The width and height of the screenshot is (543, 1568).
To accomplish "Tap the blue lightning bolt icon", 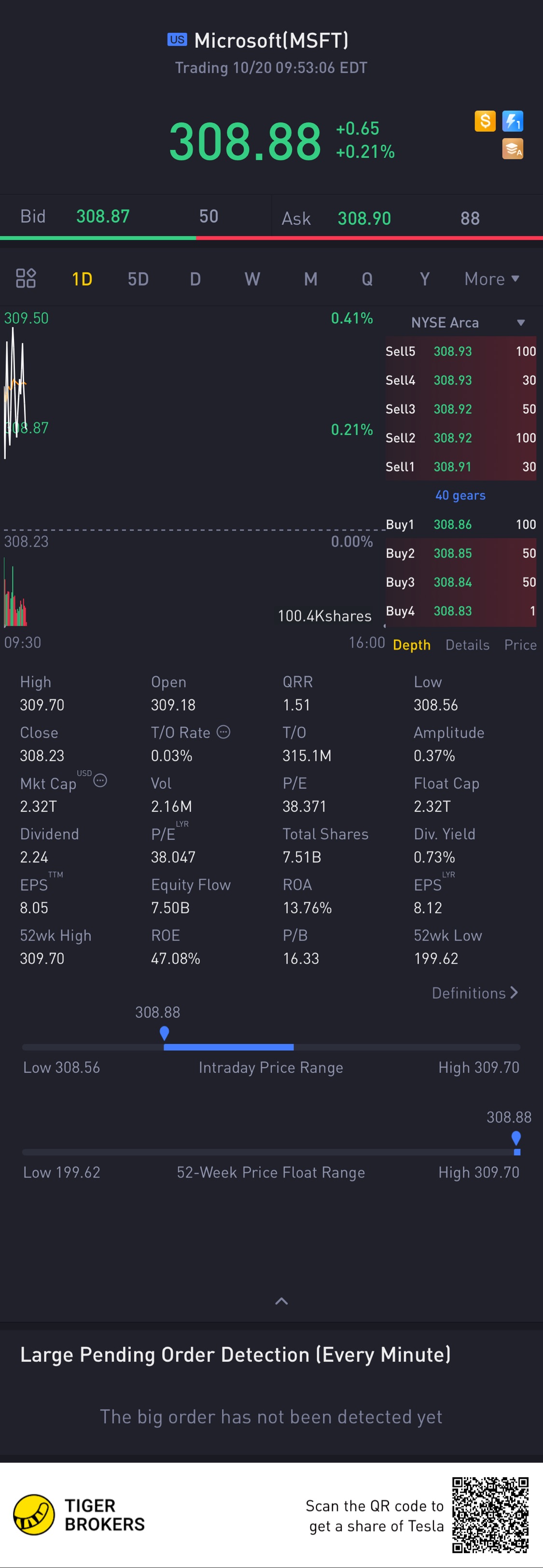I will tap(513, 121).
